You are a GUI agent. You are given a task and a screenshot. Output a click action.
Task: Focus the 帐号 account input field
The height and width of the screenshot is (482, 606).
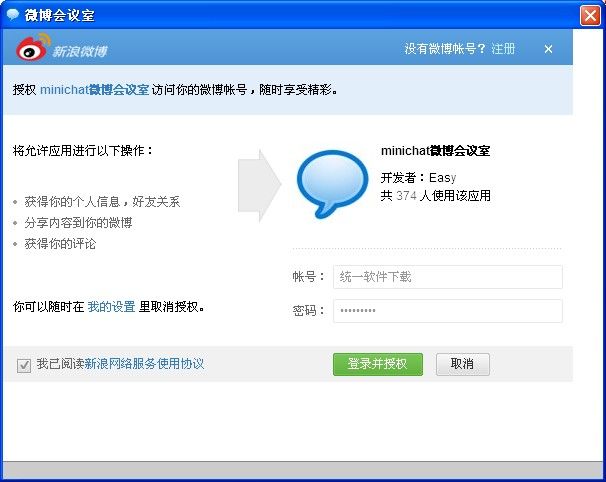click(x=448, y=277)
